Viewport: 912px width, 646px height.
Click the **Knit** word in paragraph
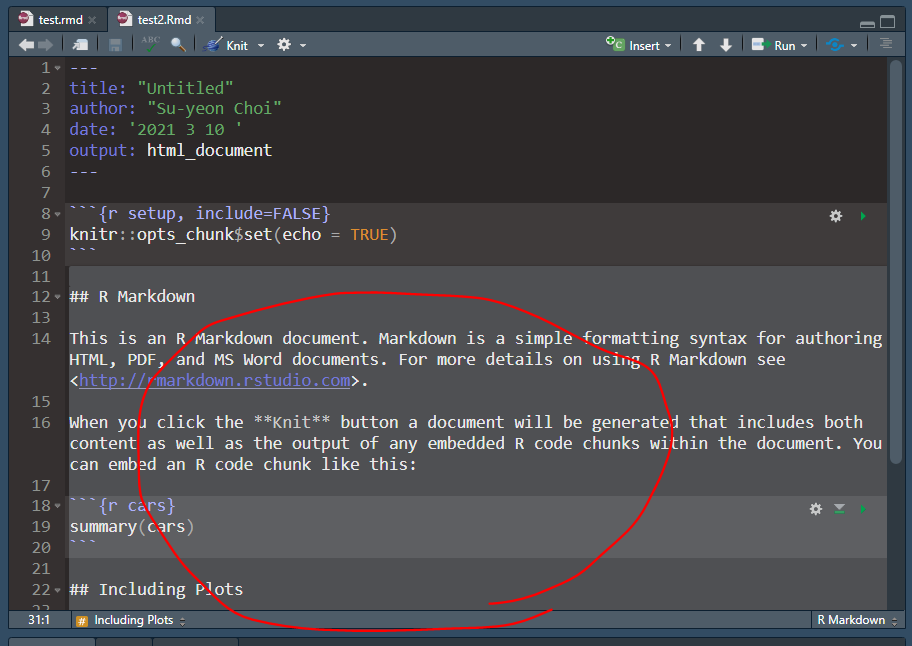[292, 422]
